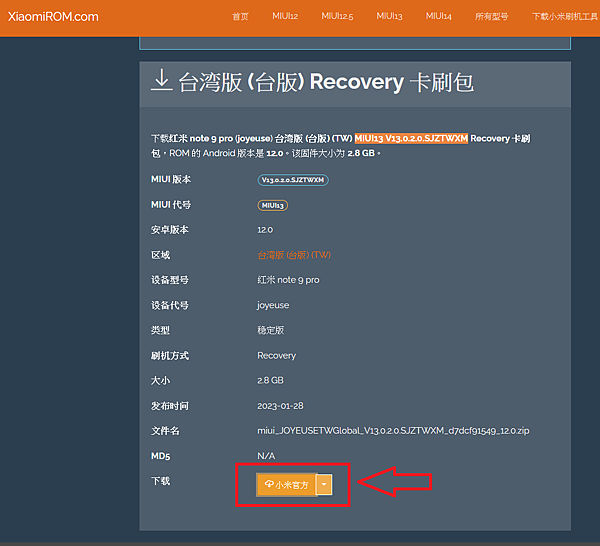Open the 下载小米刷机工具 nav link
600x546 pixels.
[565, 16]
